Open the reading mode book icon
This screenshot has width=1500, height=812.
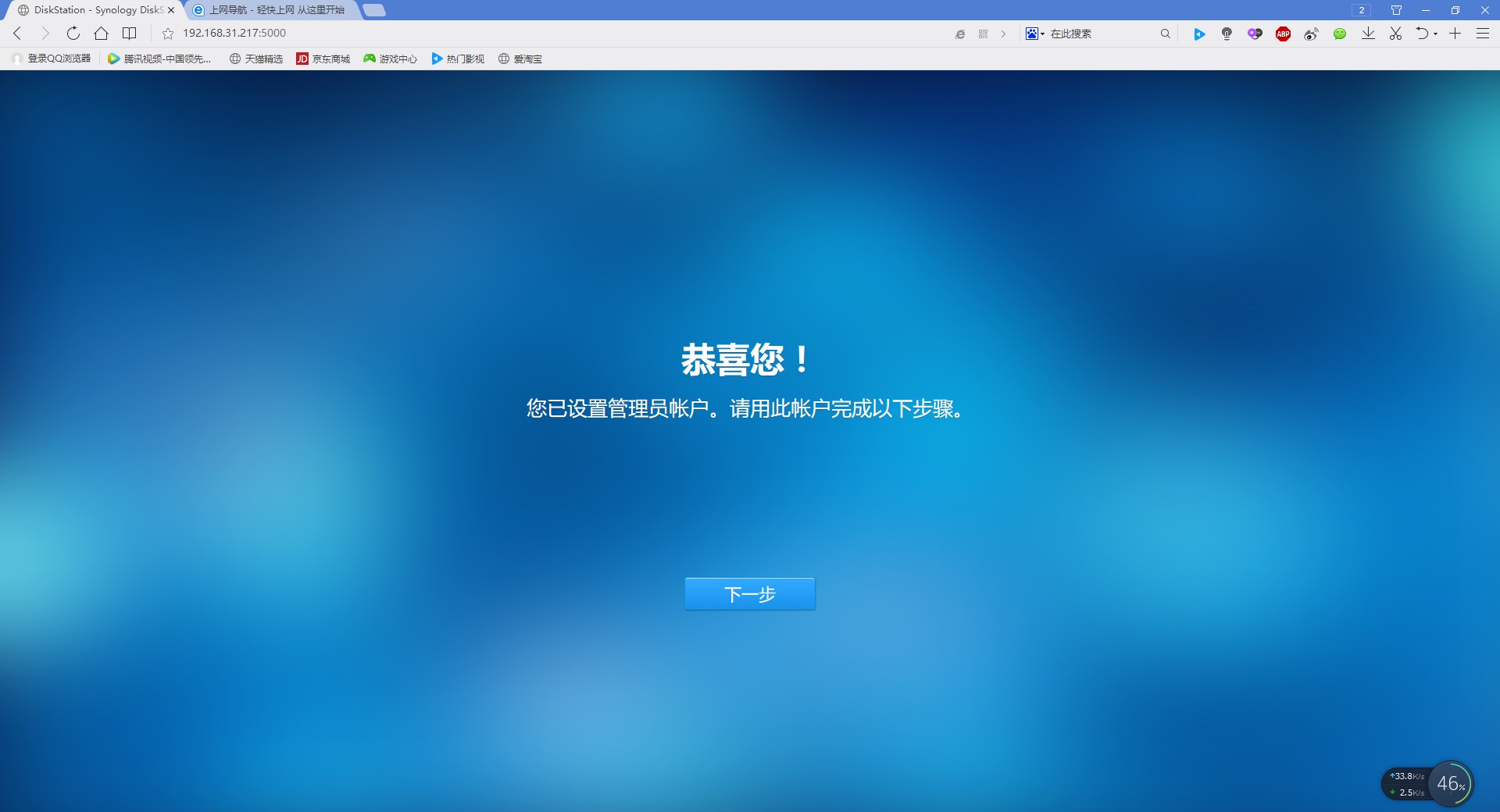point(130,34)
